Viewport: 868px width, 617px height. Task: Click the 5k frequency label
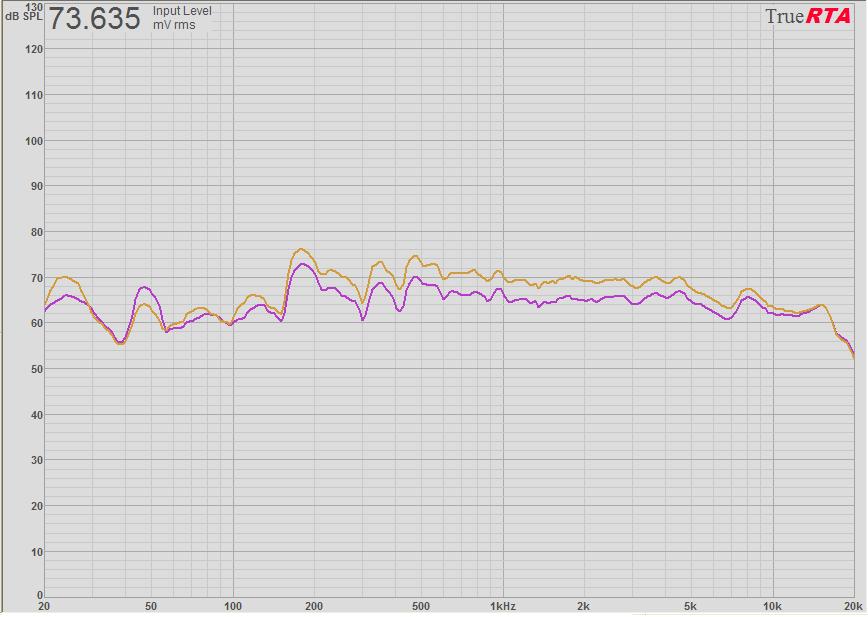690,606
